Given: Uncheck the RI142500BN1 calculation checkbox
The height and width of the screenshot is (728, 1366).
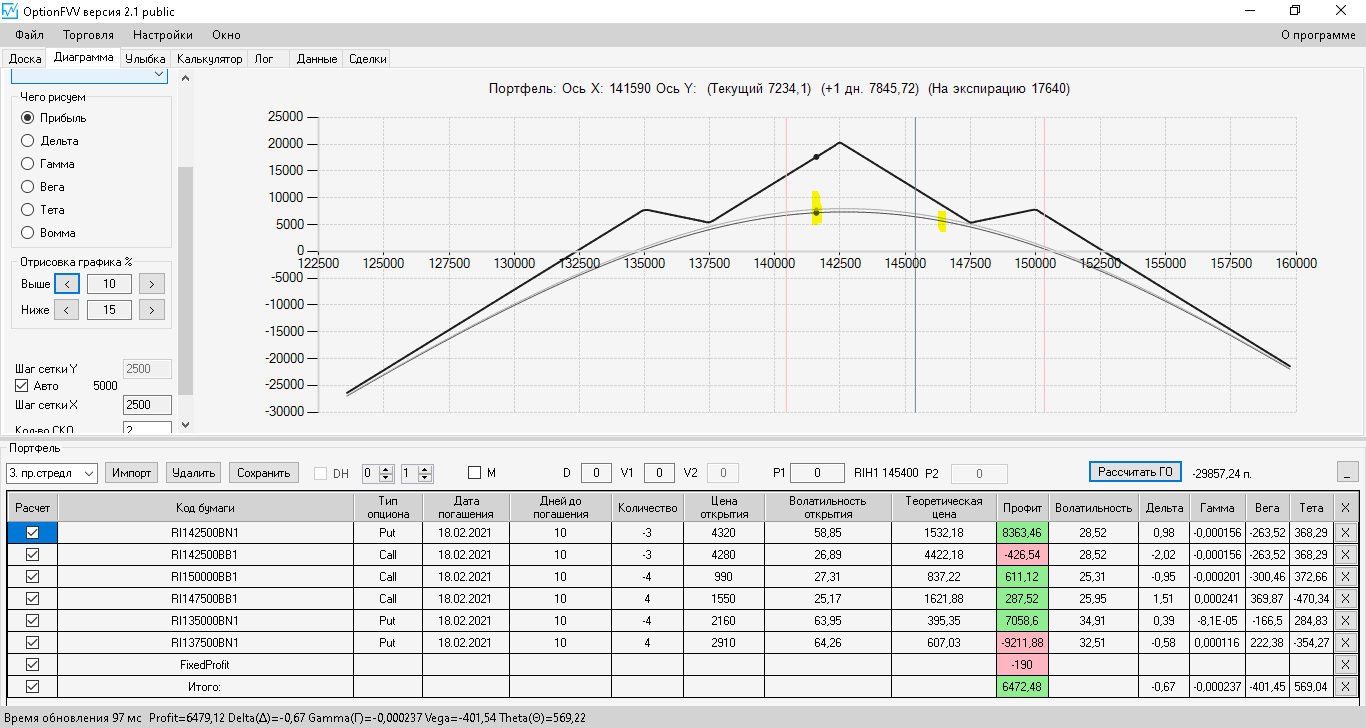Looking at the screenshot, I should coord(32,533).
